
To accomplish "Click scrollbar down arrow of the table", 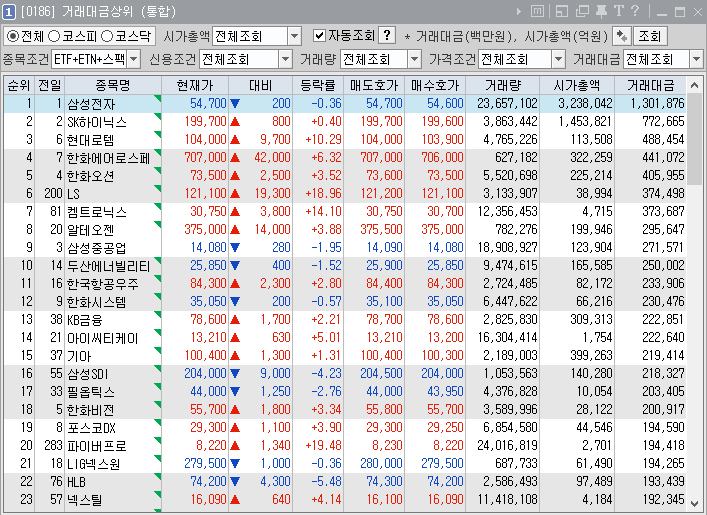I will coord(694,503).
